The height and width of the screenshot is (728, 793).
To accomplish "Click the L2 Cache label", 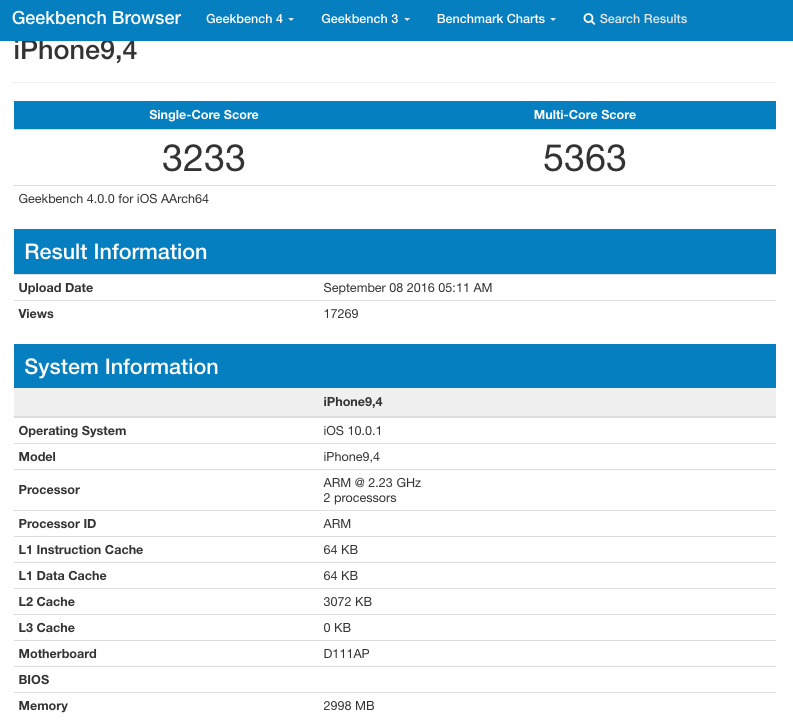I will click(x=47, y=602).
